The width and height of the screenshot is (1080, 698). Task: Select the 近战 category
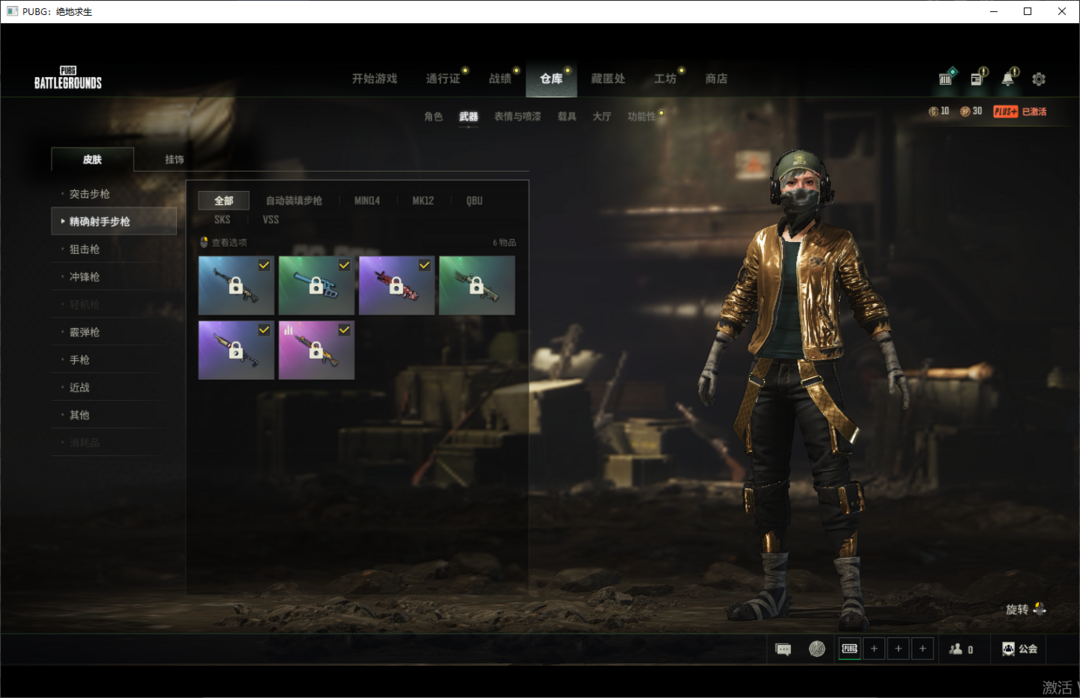coord(114,387)
